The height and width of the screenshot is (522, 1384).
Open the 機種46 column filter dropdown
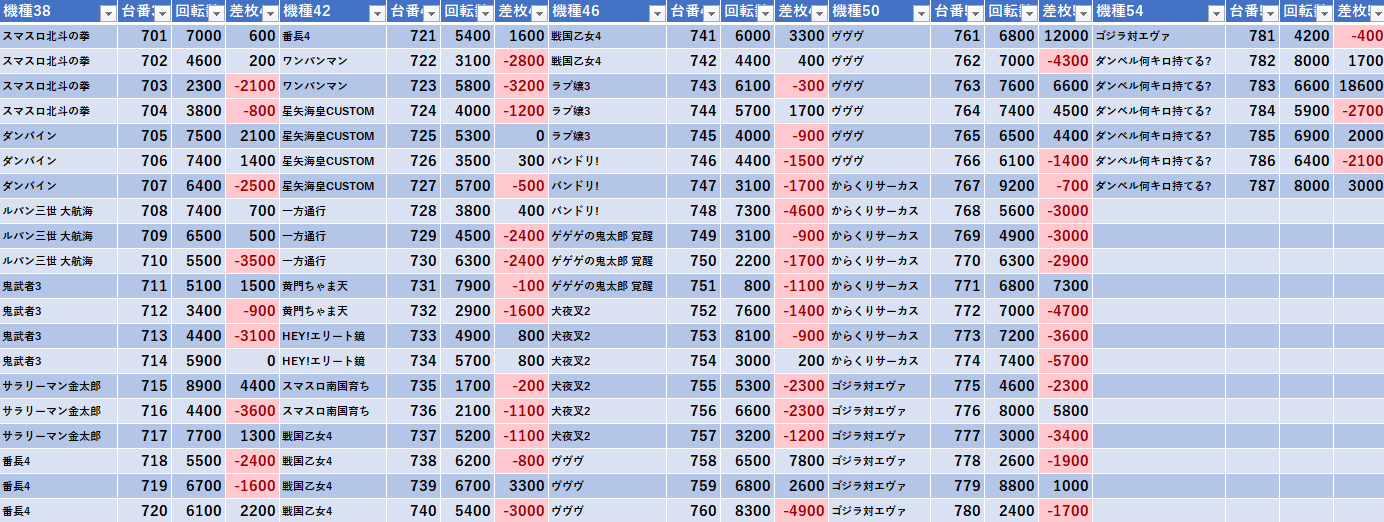tap(656, 13)
